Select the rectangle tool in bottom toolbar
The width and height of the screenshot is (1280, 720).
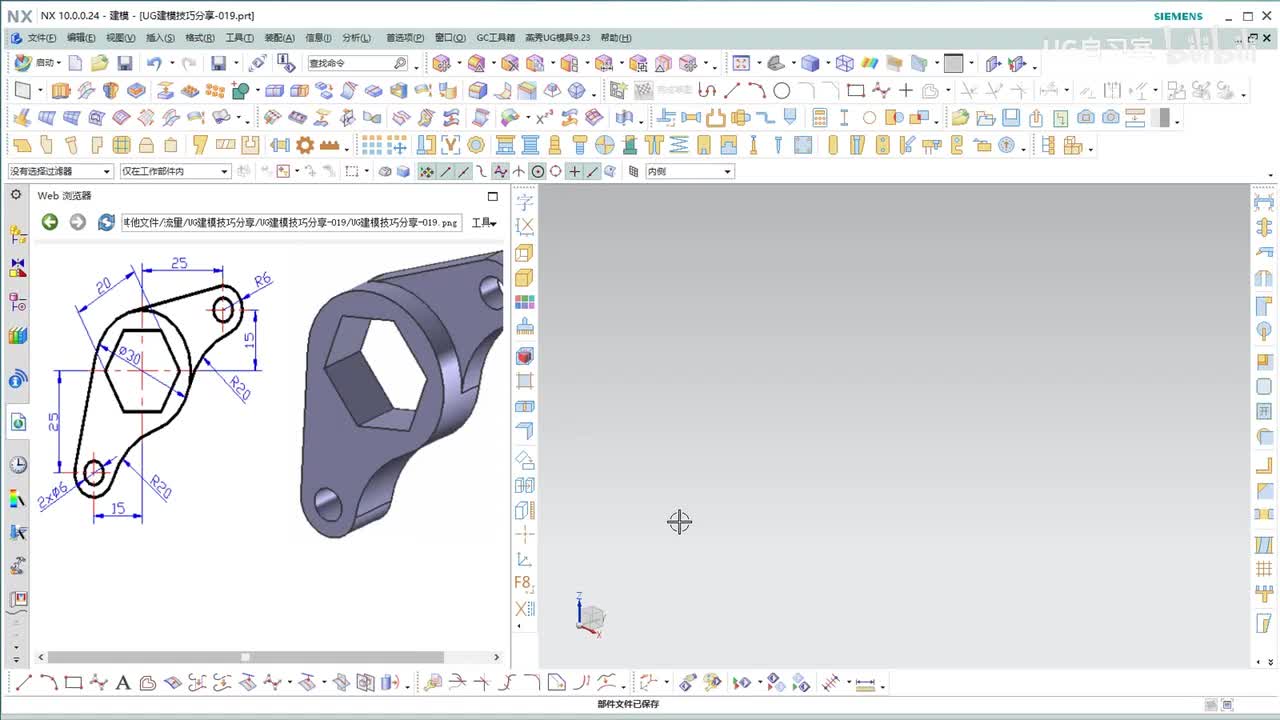pos(73,683)
